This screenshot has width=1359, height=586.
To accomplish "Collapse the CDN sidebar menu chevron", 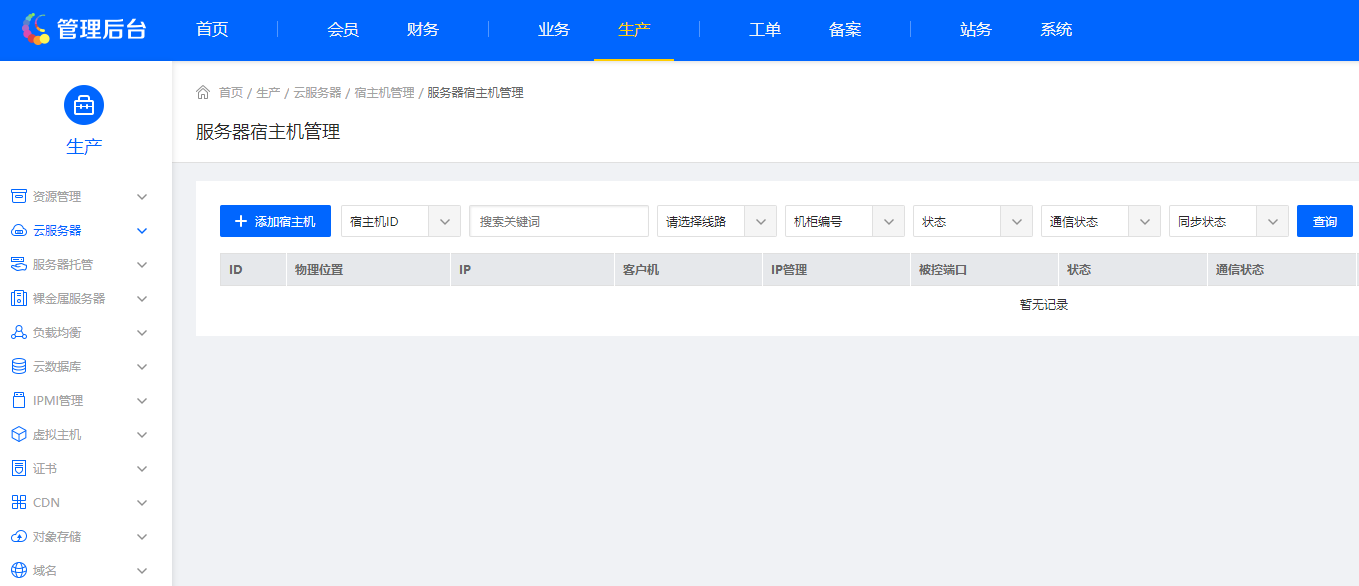I will (x=141, y=502).
